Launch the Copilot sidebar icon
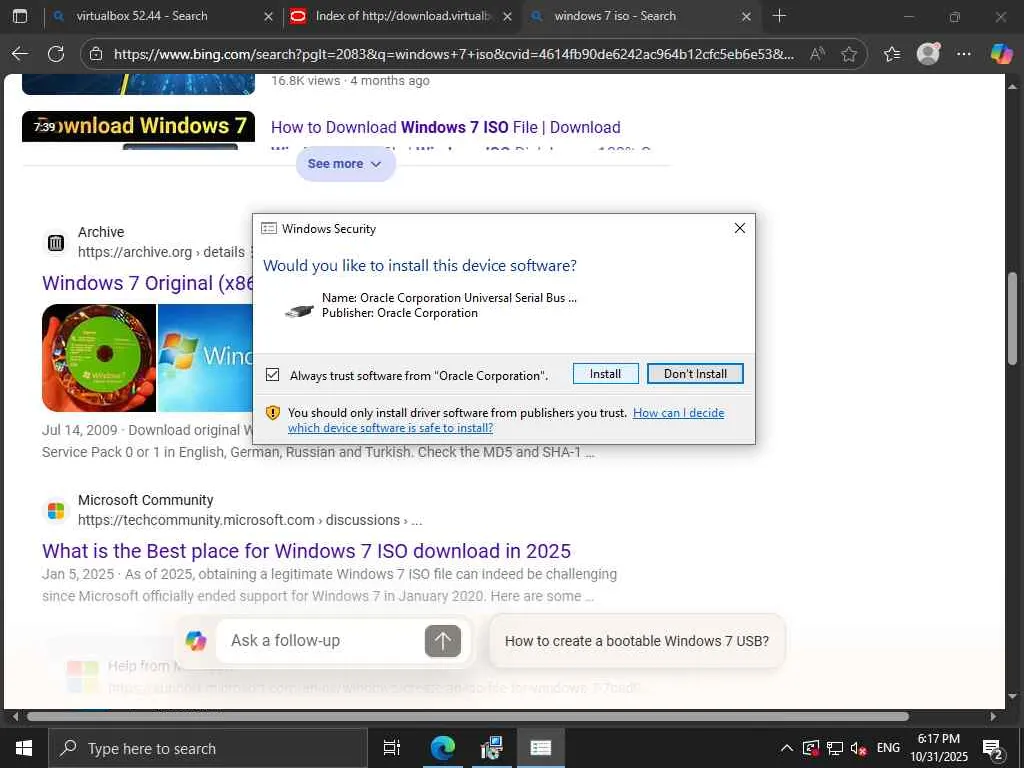 (x=1001, y=54)
